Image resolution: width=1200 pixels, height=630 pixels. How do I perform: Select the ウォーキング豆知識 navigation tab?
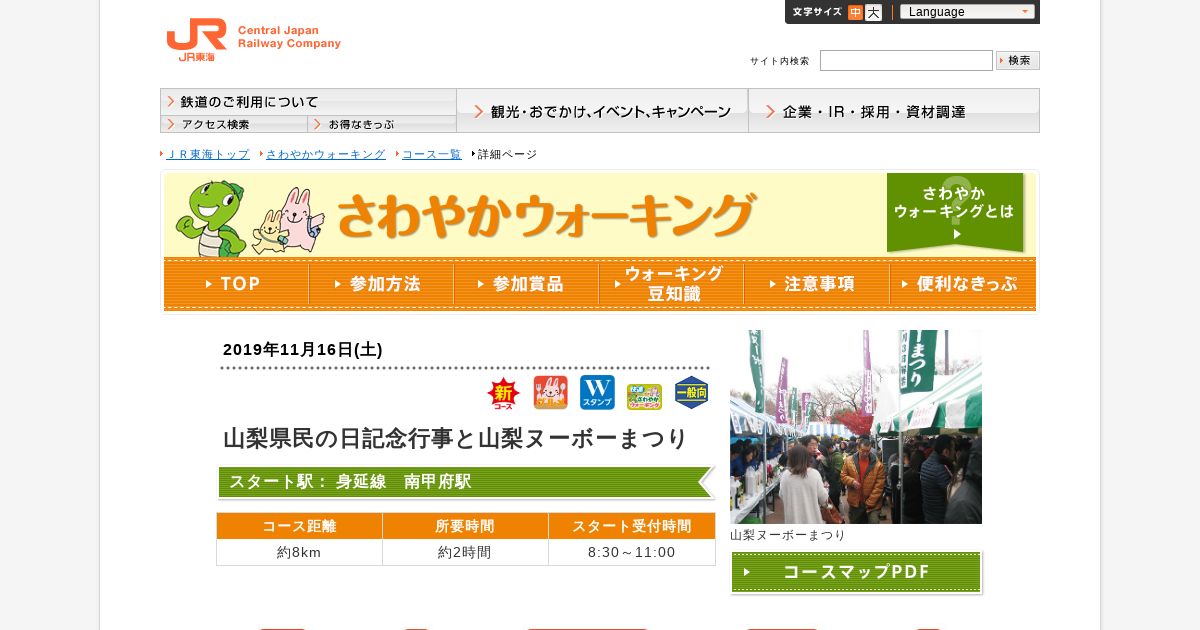(x=671, y=284)
